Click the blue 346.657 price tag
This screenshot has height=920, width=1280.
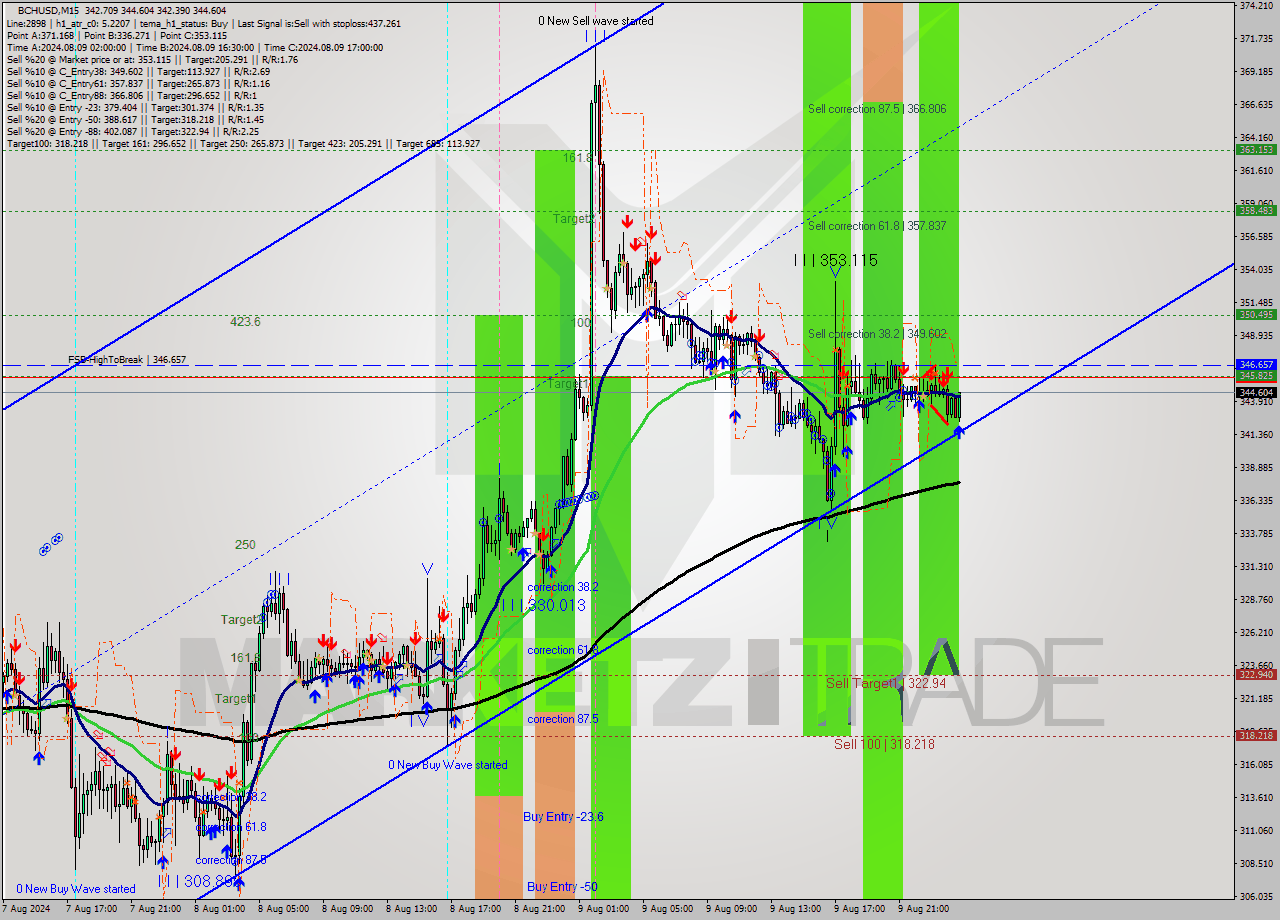pos(1256,365)
